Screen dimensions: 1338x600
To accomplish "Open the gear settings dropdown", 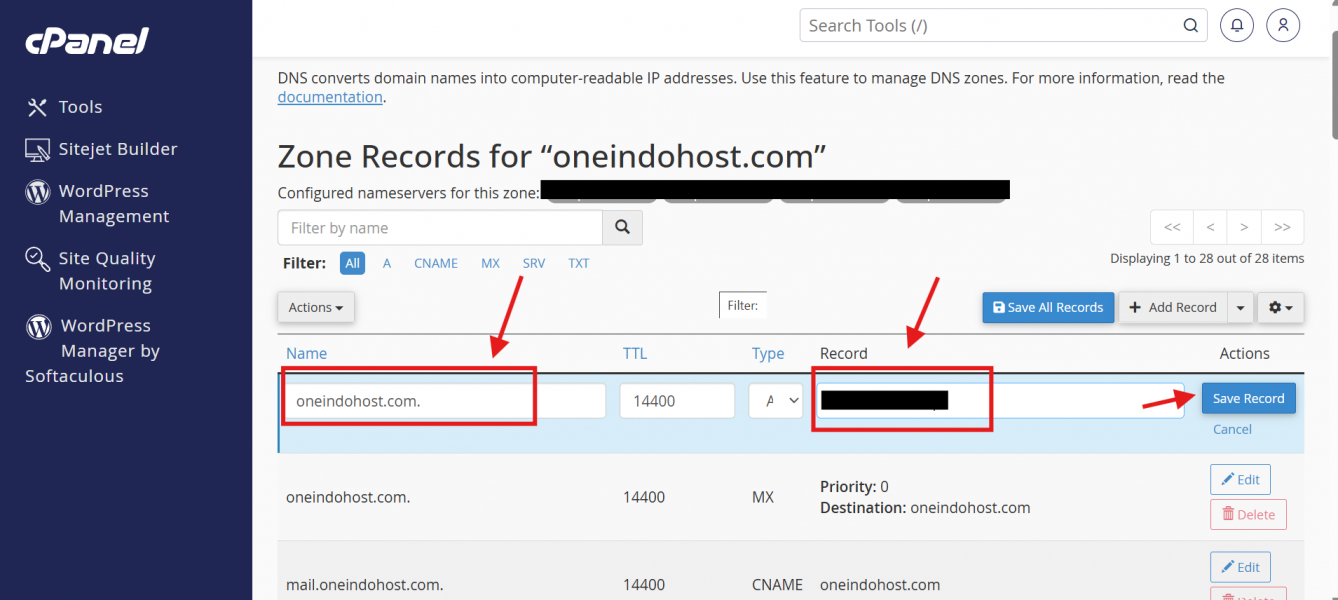I will click(1280, 307).
